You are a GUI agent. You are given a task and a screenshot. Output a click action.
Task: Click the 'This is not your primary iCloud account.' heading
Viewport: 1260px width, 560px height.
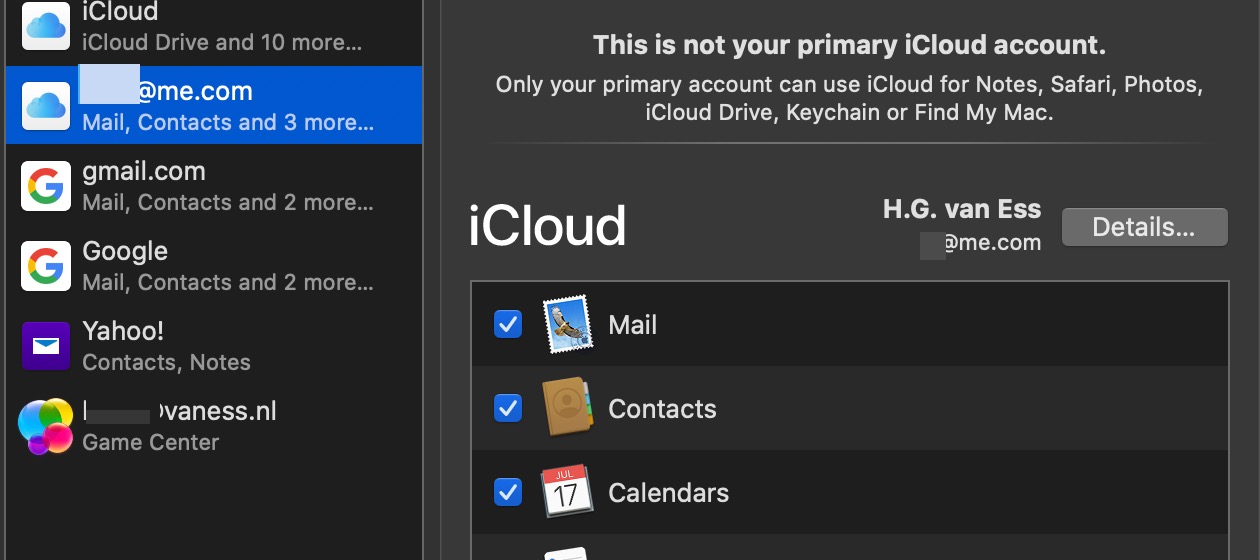point(849,45)
